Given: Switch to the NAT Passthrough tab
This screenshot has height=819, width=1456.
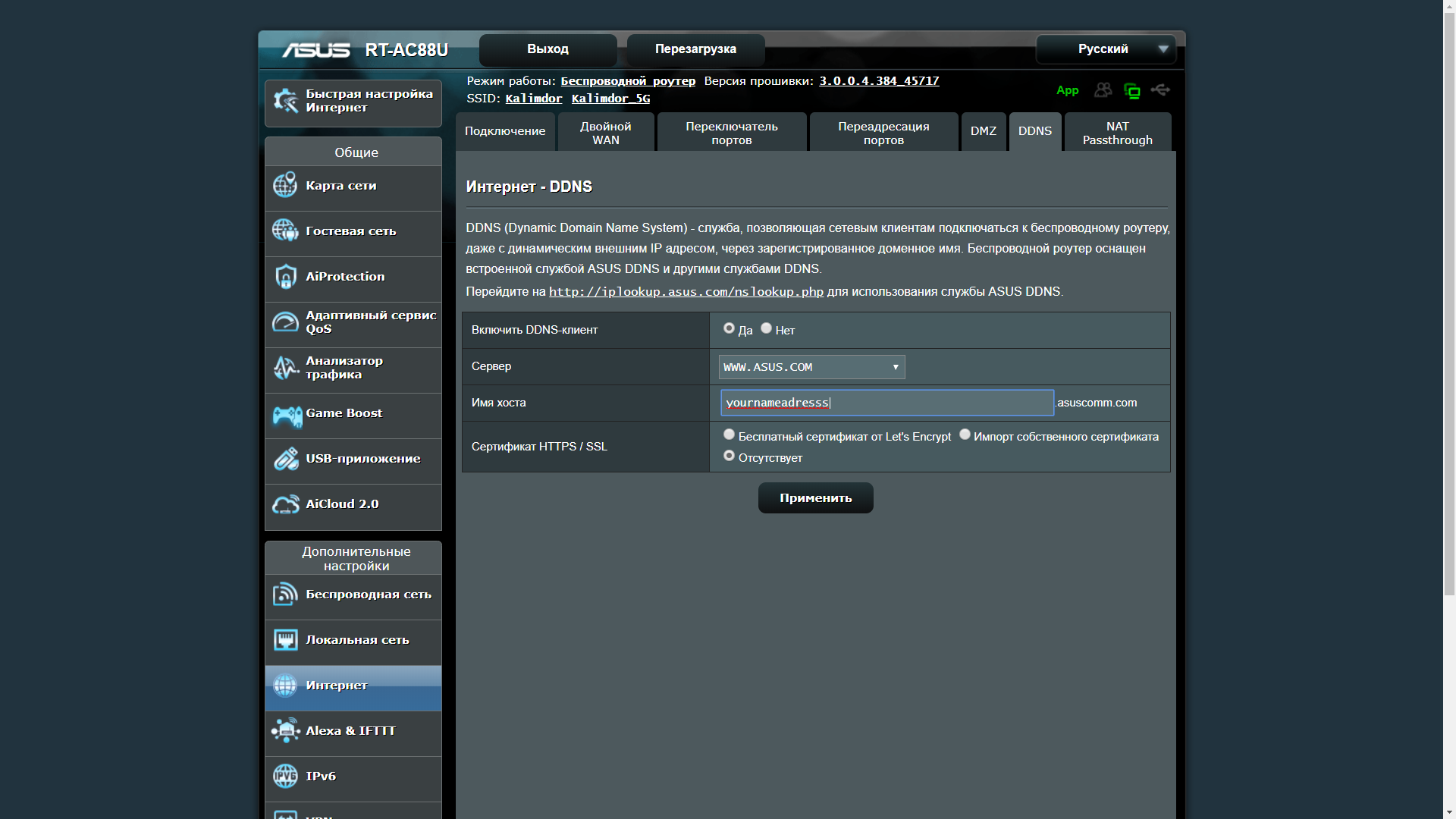Looking at the screenshot, I should pos(1118,132).
